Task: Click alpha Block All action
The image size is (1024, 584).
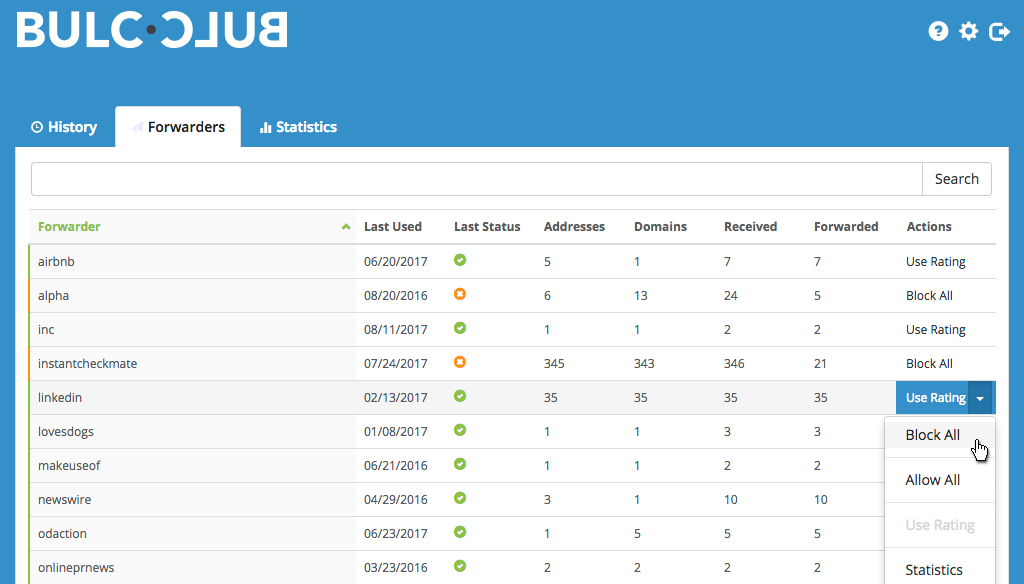Action: pyautogui.click(x=929, y=296)
